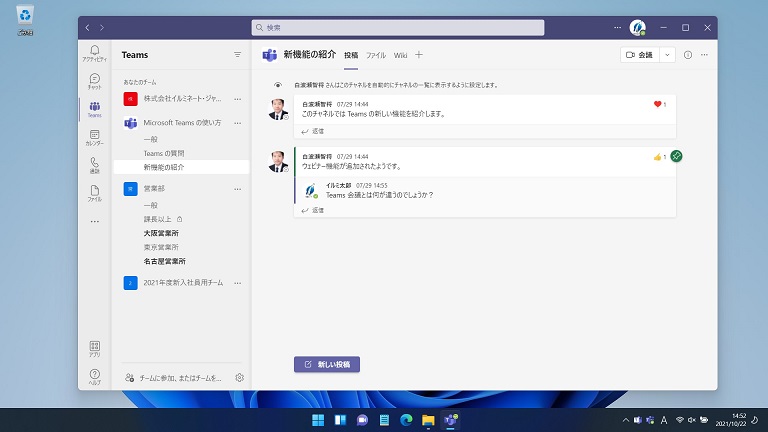Show more apps ellipsis in left rail

point(95,221)
